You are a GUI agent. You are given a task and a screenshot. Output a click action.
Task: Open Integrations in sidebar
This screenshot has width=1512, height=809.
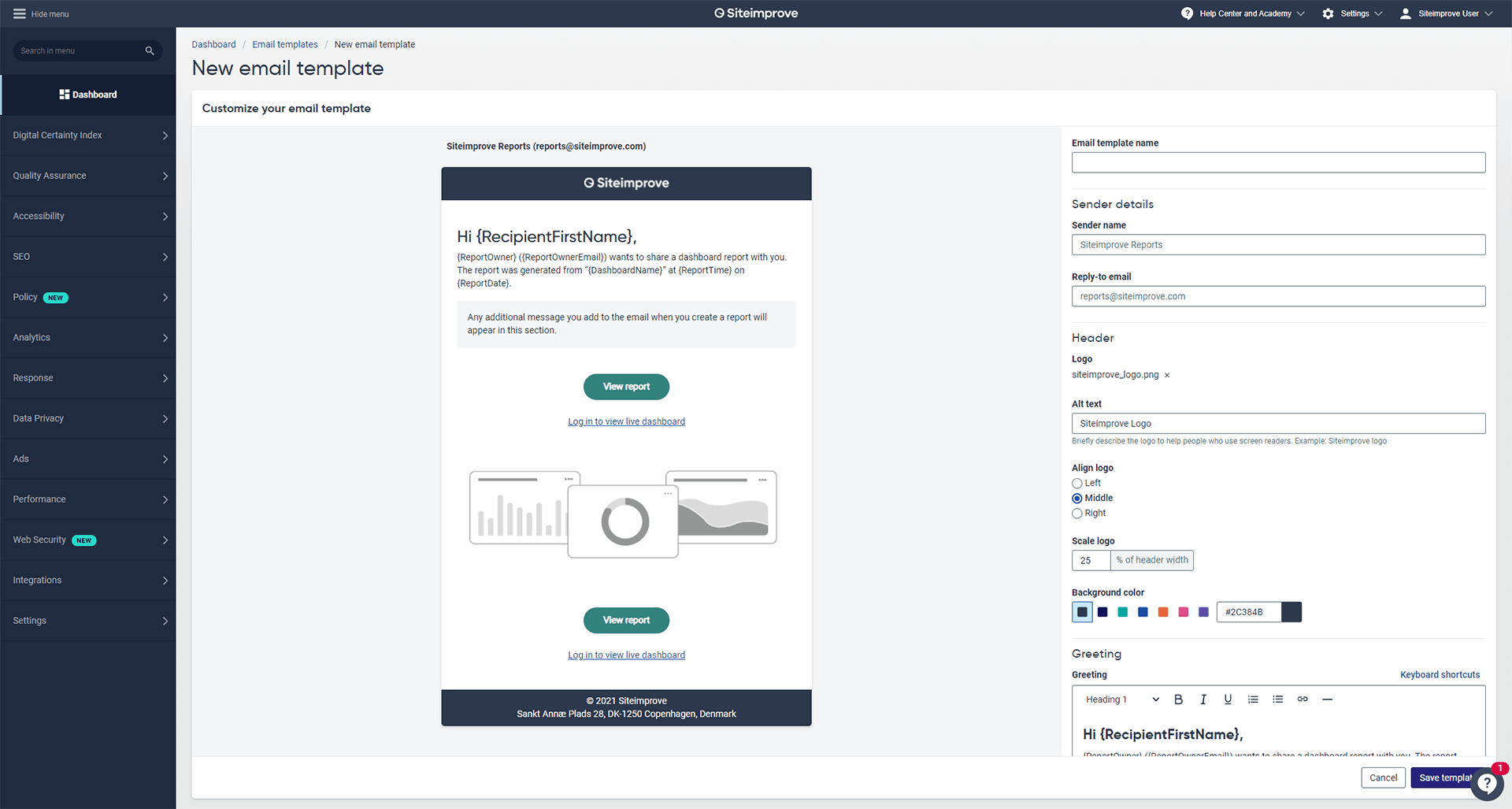[88, 580]
